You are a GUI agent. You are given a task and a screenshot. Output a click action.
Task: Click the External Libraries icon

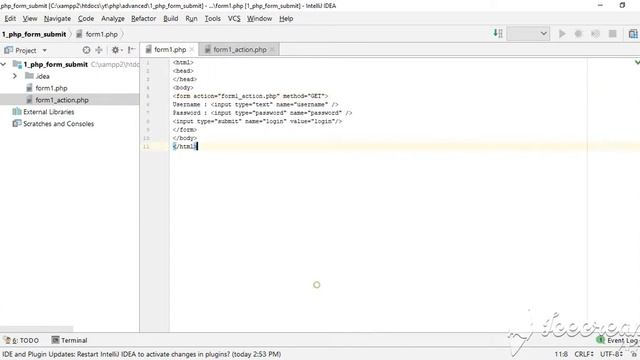pos(17,111)
